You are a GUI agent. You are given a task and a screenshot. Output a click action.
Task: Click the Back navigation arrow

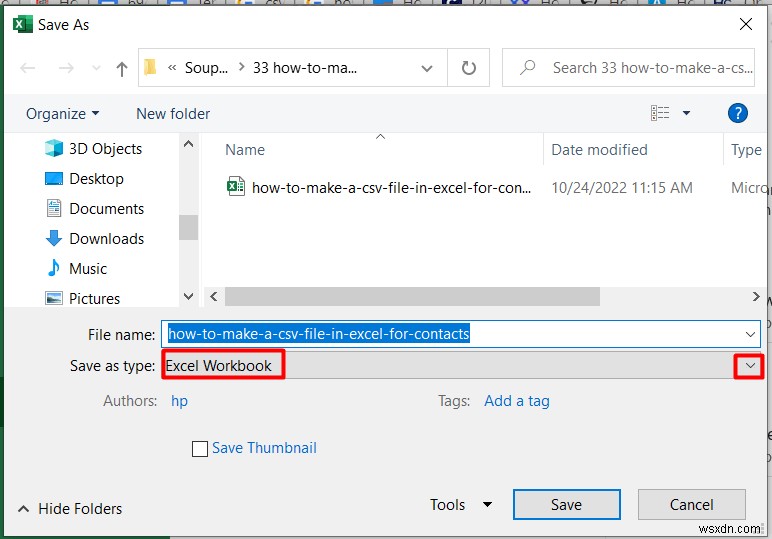[x=28, y=67]
